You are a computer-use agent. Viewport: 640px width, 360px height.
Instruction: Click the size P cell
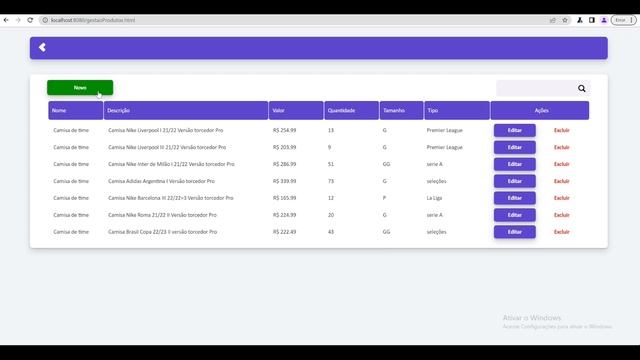click(x=384, y=198)
